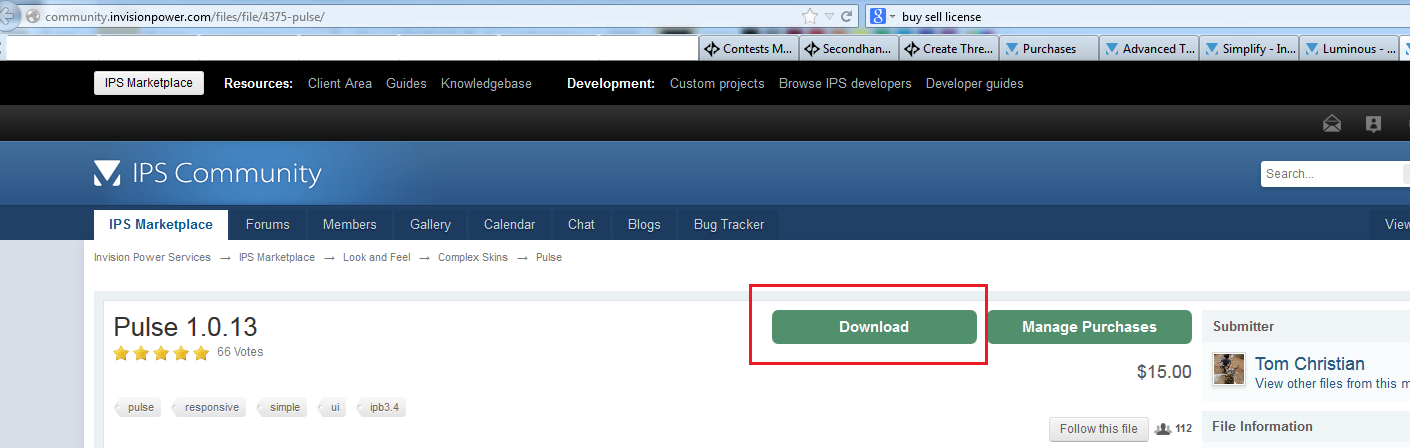Select IPS Marketplace navigation tab

coord(161,224)
